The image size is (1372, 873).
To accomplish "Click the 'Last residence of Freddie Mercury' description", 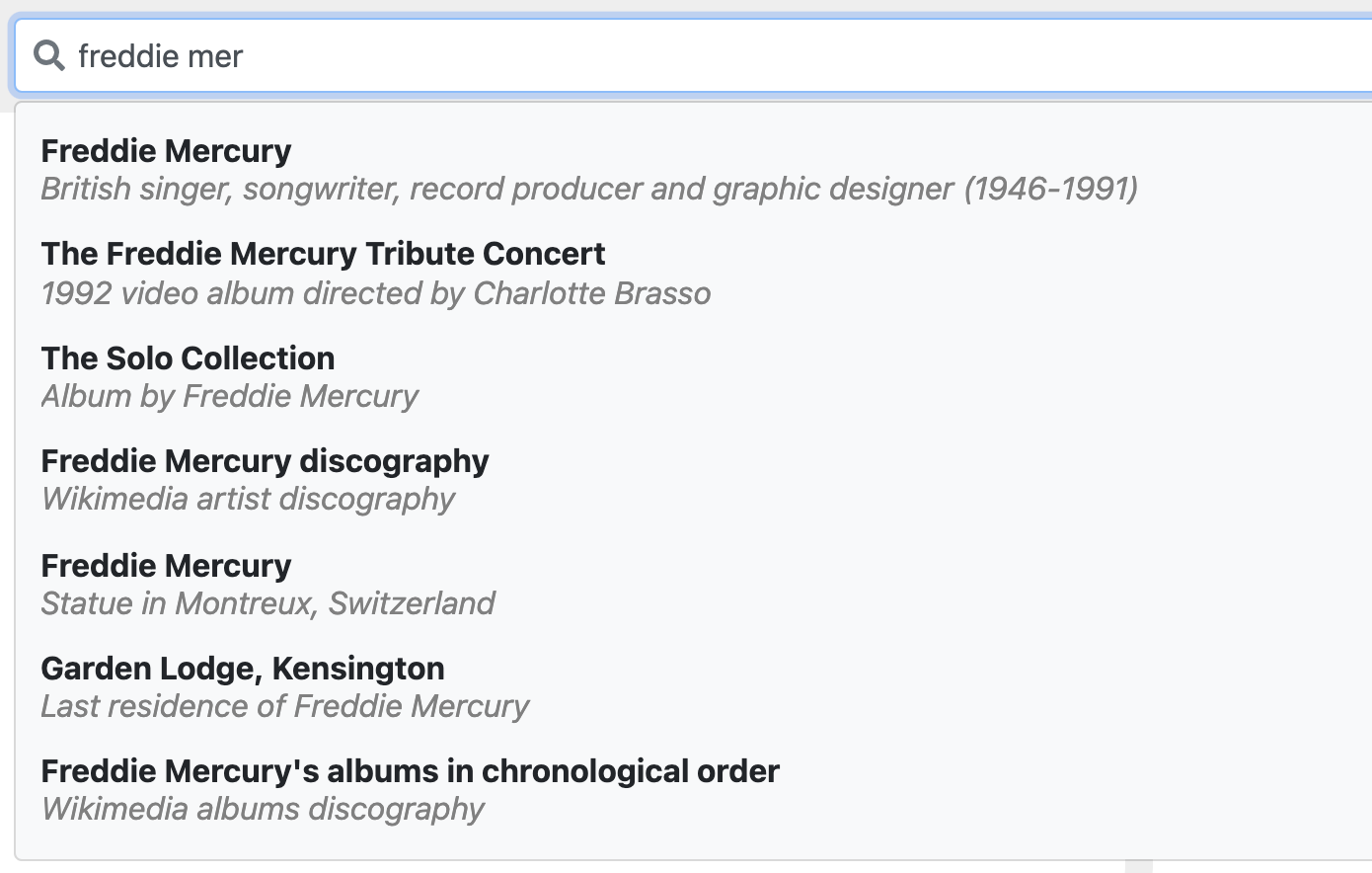I will [284, 706].
